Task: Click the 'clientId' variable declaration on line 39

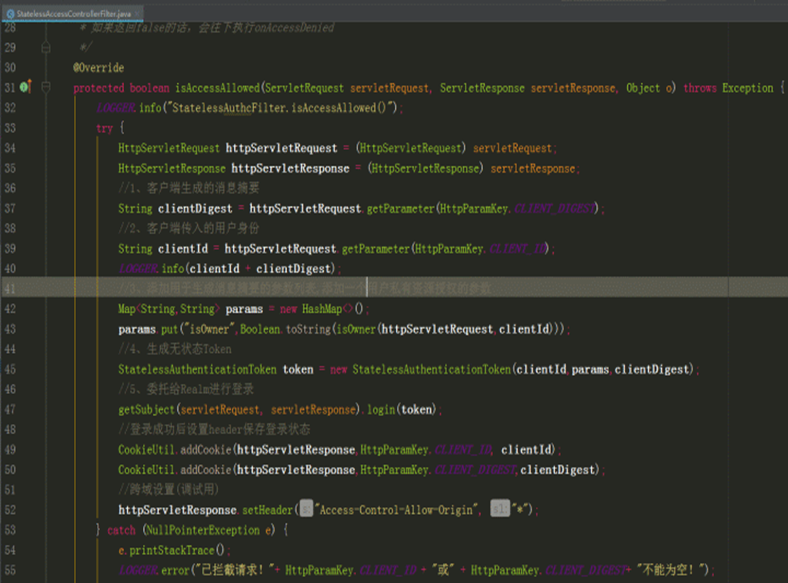Action: pyautogui.click(x=183, y=248)
